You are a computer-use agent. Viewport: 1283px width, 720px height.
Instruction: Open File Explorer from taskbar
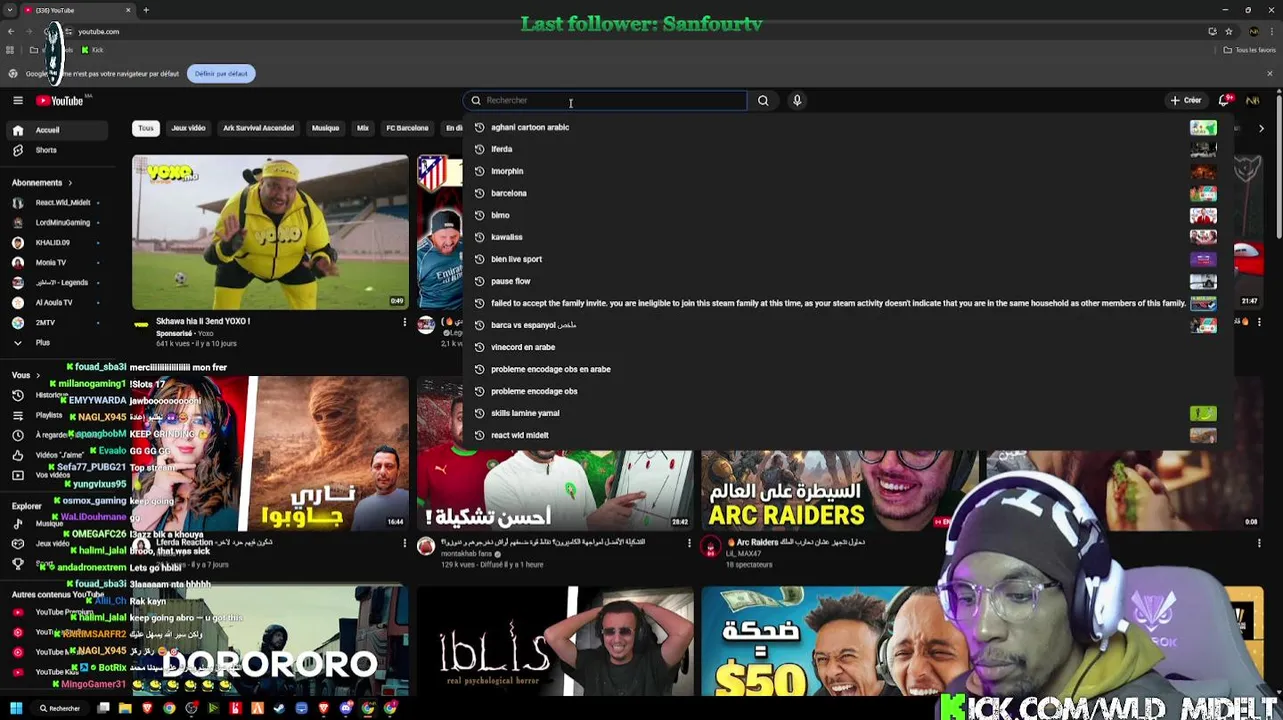125,708
